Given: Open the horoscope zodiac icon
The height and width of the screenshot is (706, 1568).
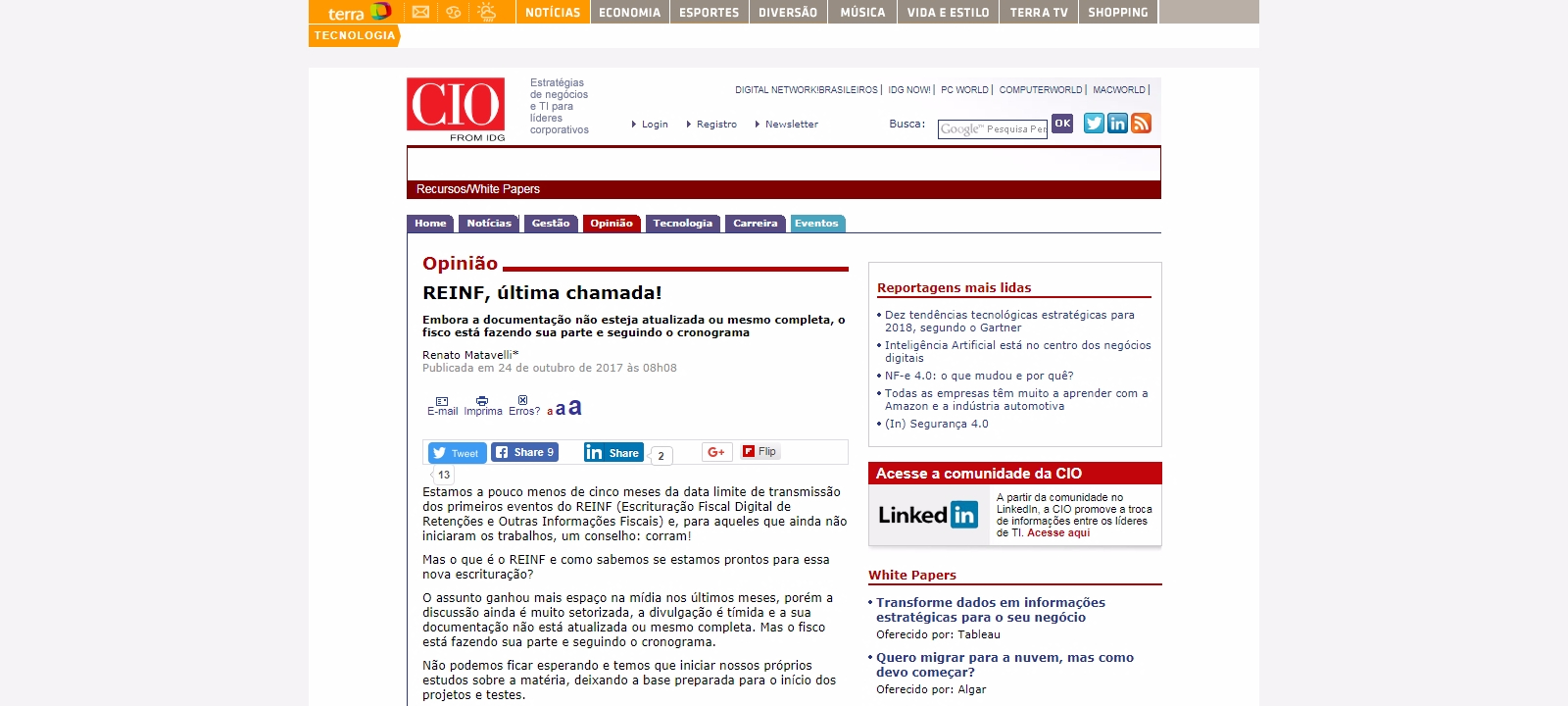Looking at the screenshot, I should coord(453,12).
